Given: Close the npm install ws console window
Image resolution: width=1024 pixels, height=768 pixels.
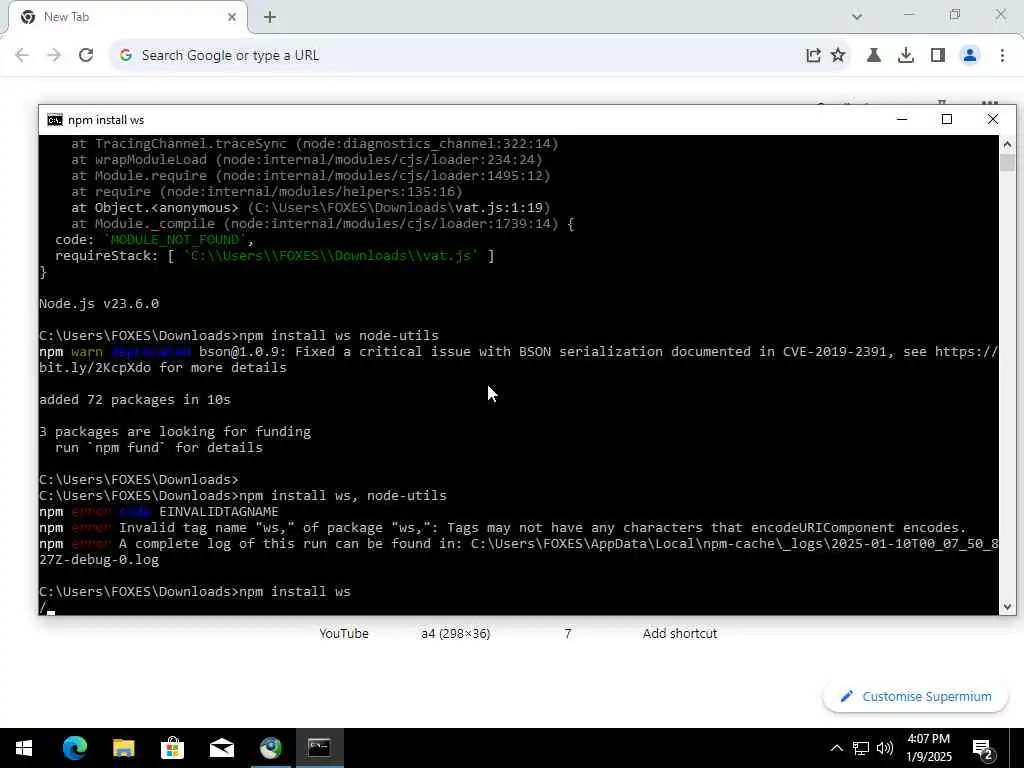Looking at the screenshot, I should 993,120.
